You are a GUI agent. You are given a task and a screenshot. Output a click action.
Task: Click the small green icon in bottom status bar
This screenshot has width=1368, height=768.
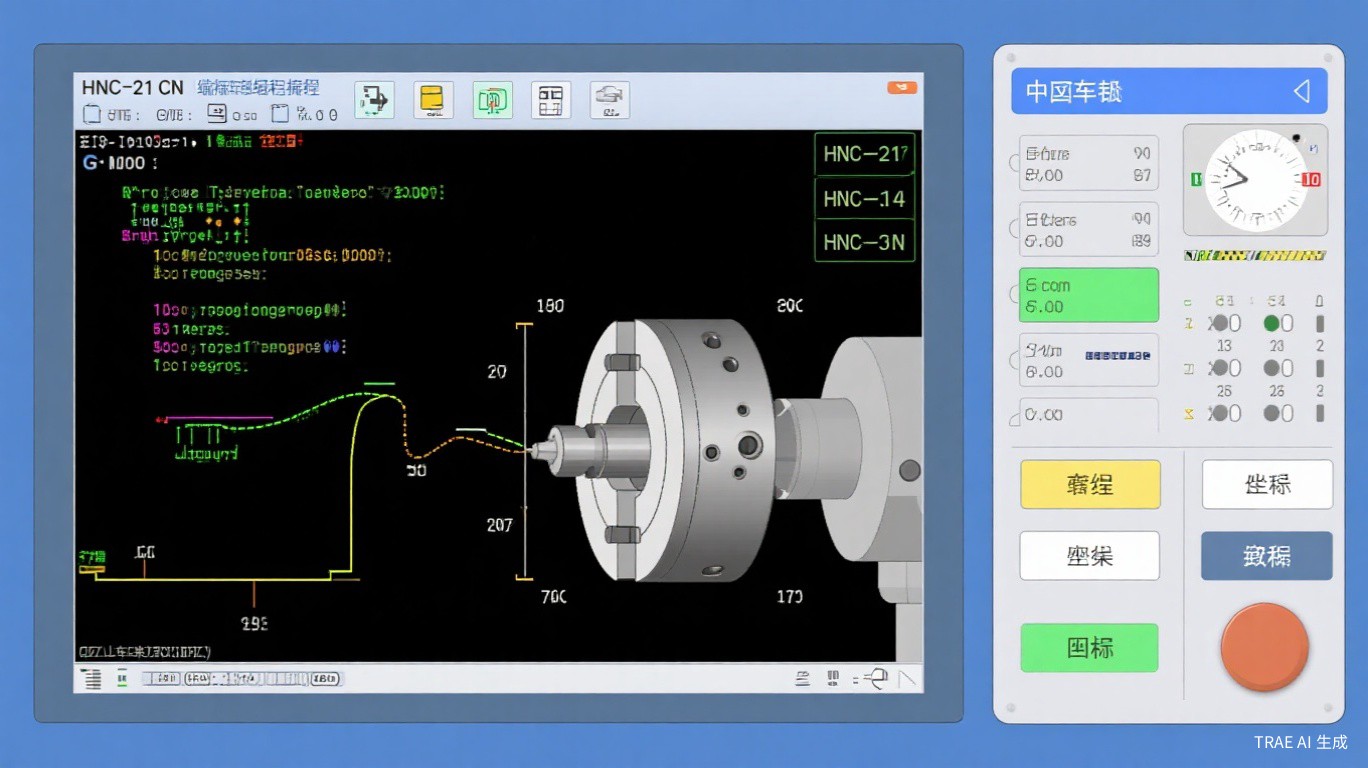click(x=124, y=679)
